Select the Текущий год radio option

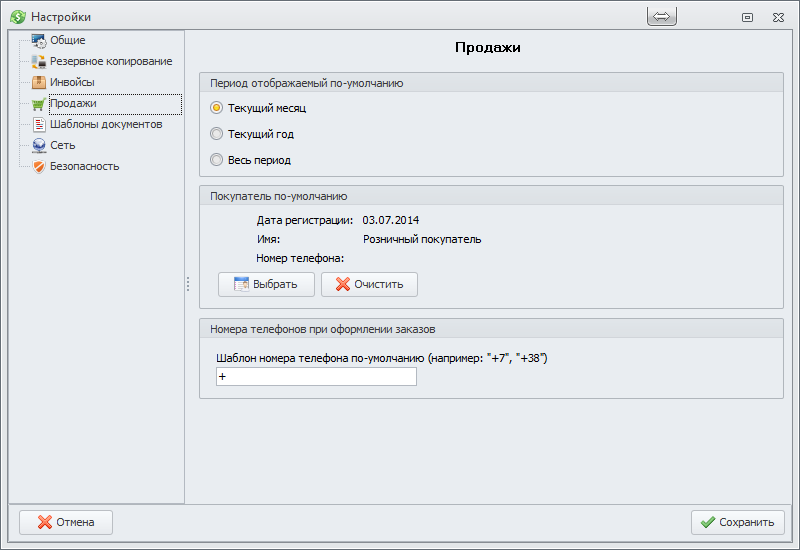(x=216, y=134)
